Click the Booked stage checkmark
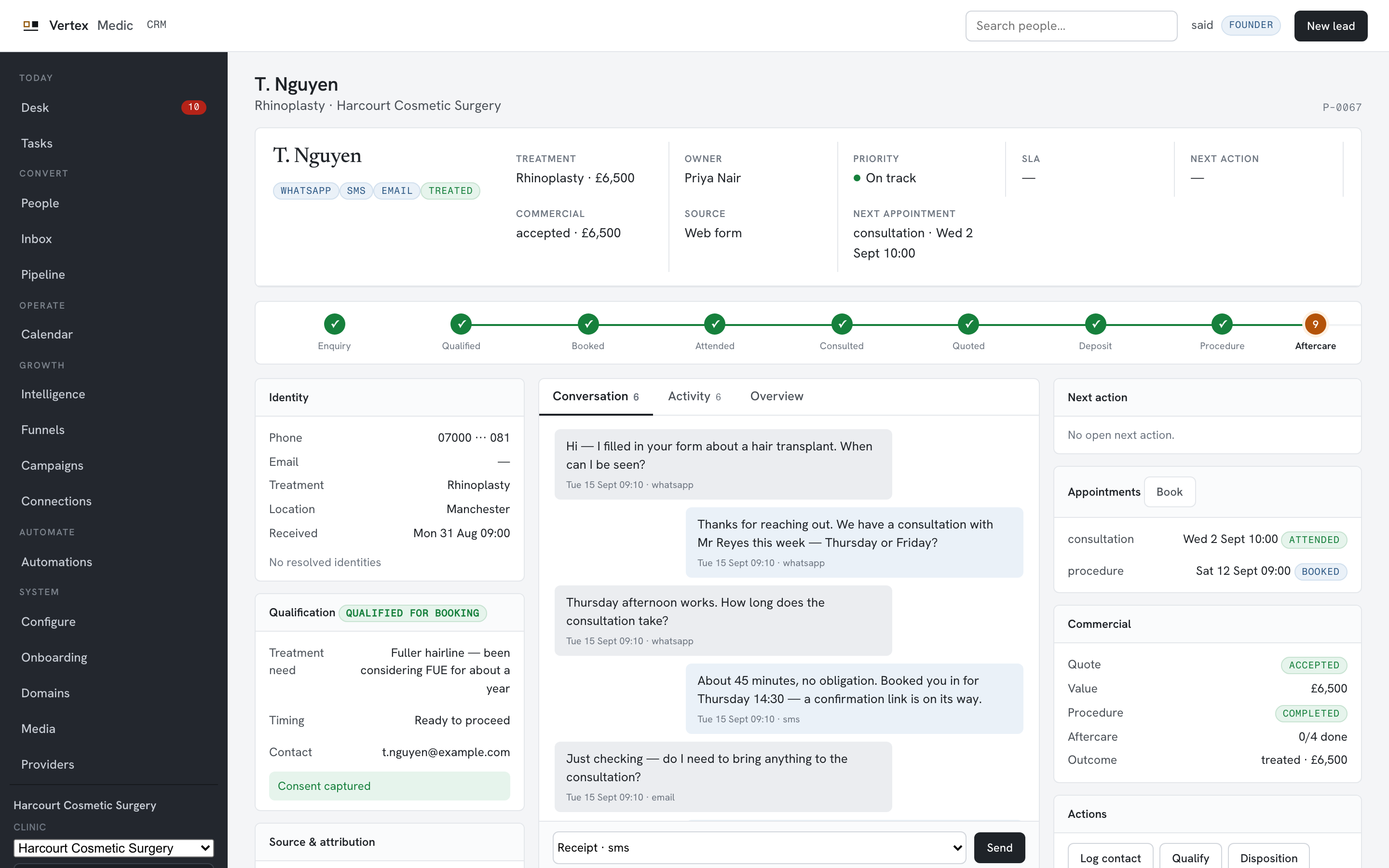 tap(588, 324)
